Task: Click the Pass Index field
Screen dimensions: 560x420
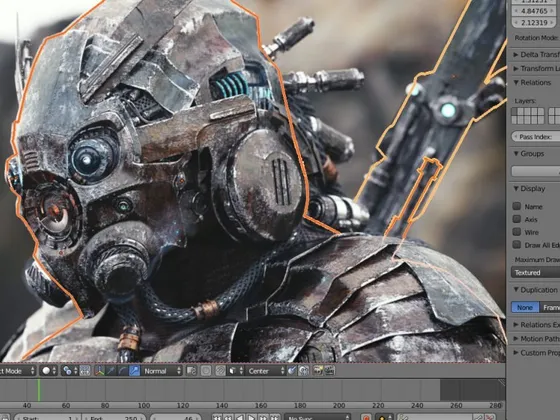Action: pos(536,137)
